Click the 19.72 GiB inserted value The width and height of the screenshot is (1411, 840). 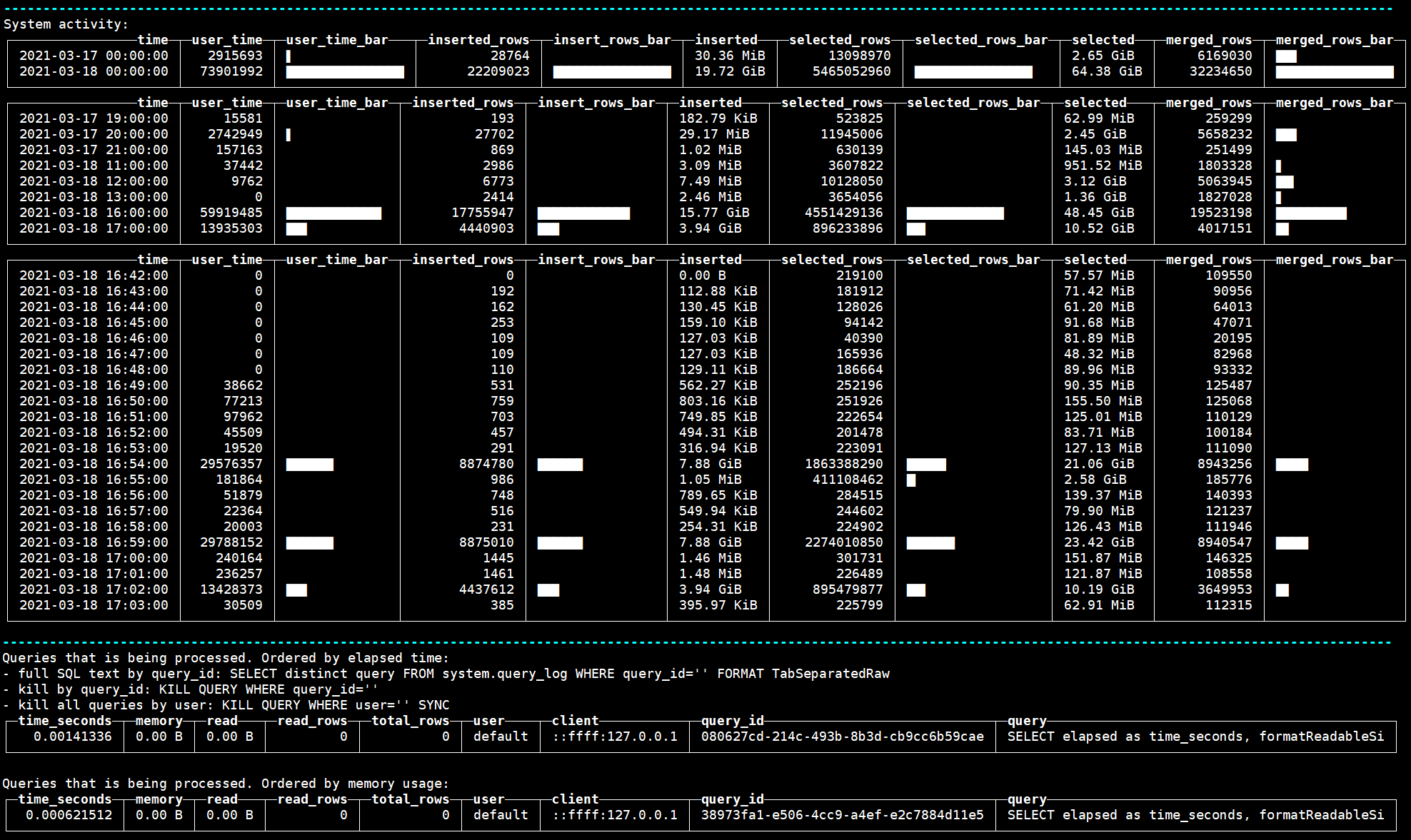pyautogui.click(x=729, y=71)
